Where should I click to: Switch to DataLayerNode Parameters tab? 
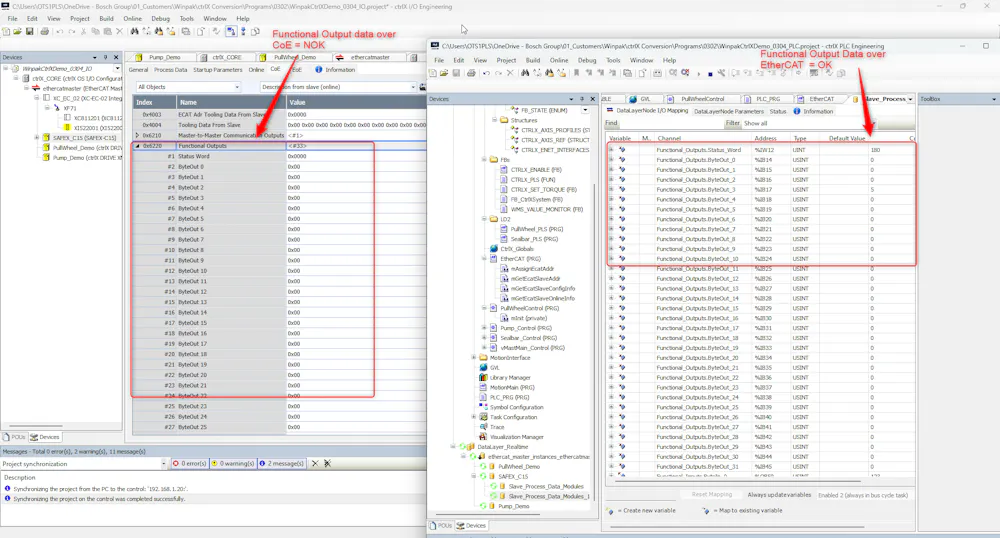pyautogui.click(x=728, y=111)
